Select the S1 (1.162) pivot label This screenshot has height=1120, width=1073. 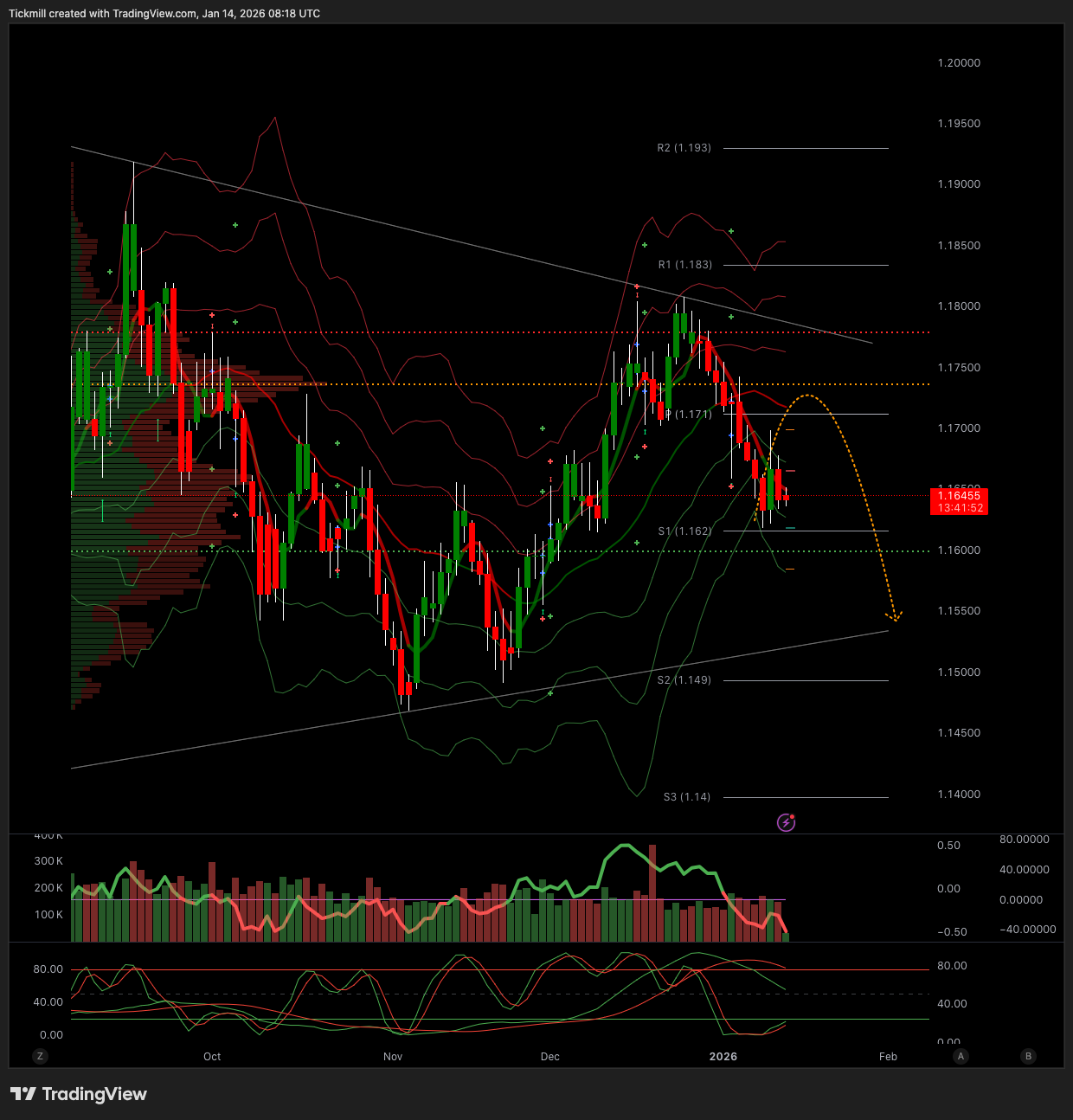(x=684, y=531)
